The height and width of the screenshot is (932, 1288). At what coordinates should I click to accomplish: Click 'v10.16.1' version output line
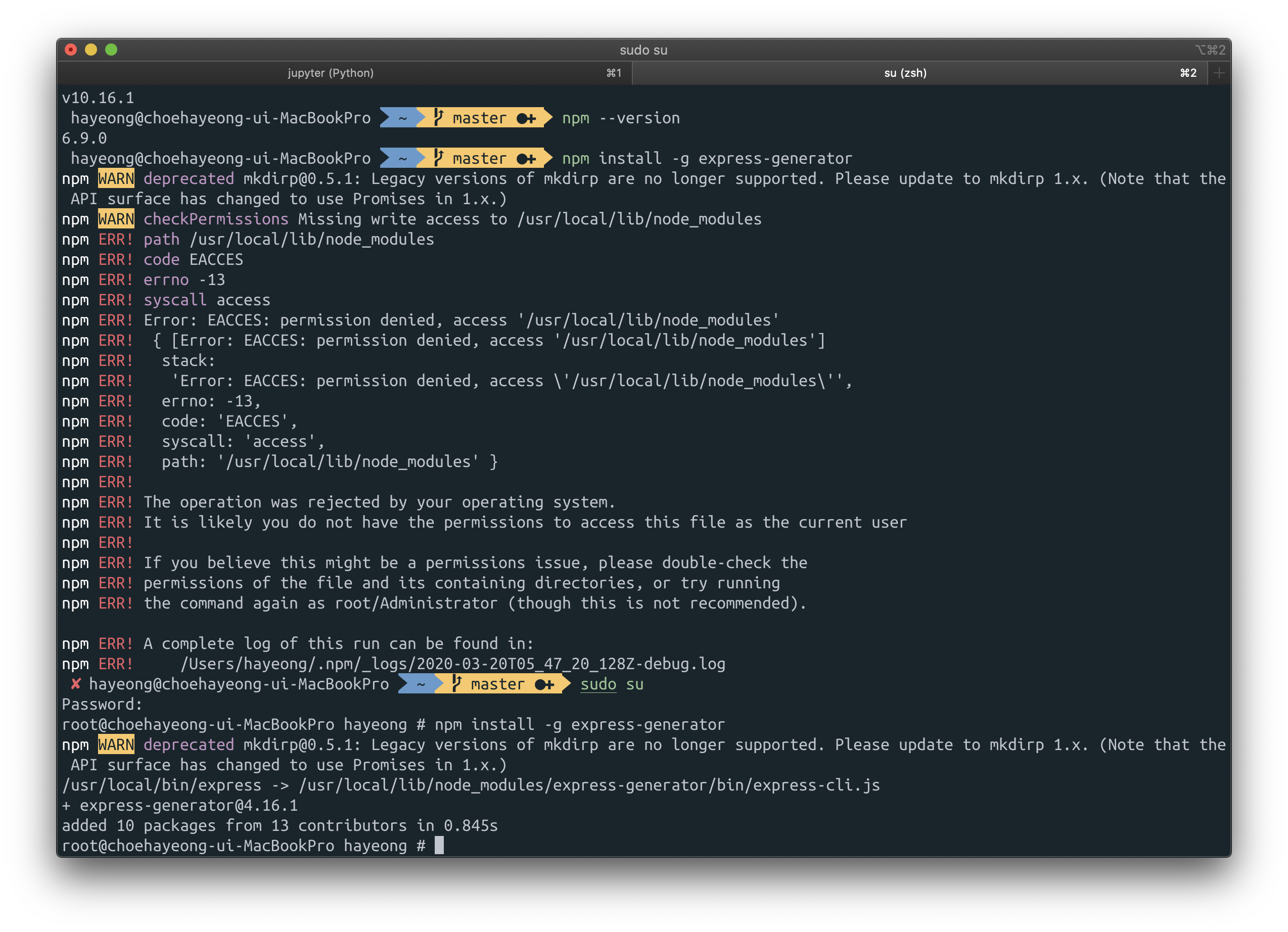(98, 98)
